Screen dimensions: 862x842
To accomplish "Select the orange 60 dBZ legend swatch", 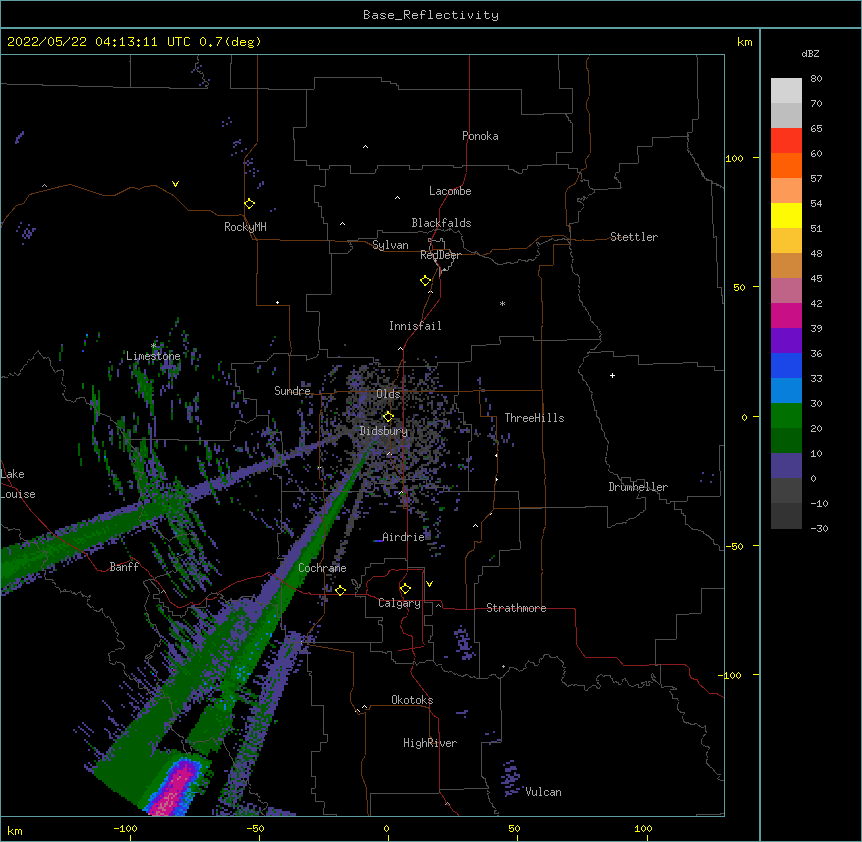I will point(786,165).
